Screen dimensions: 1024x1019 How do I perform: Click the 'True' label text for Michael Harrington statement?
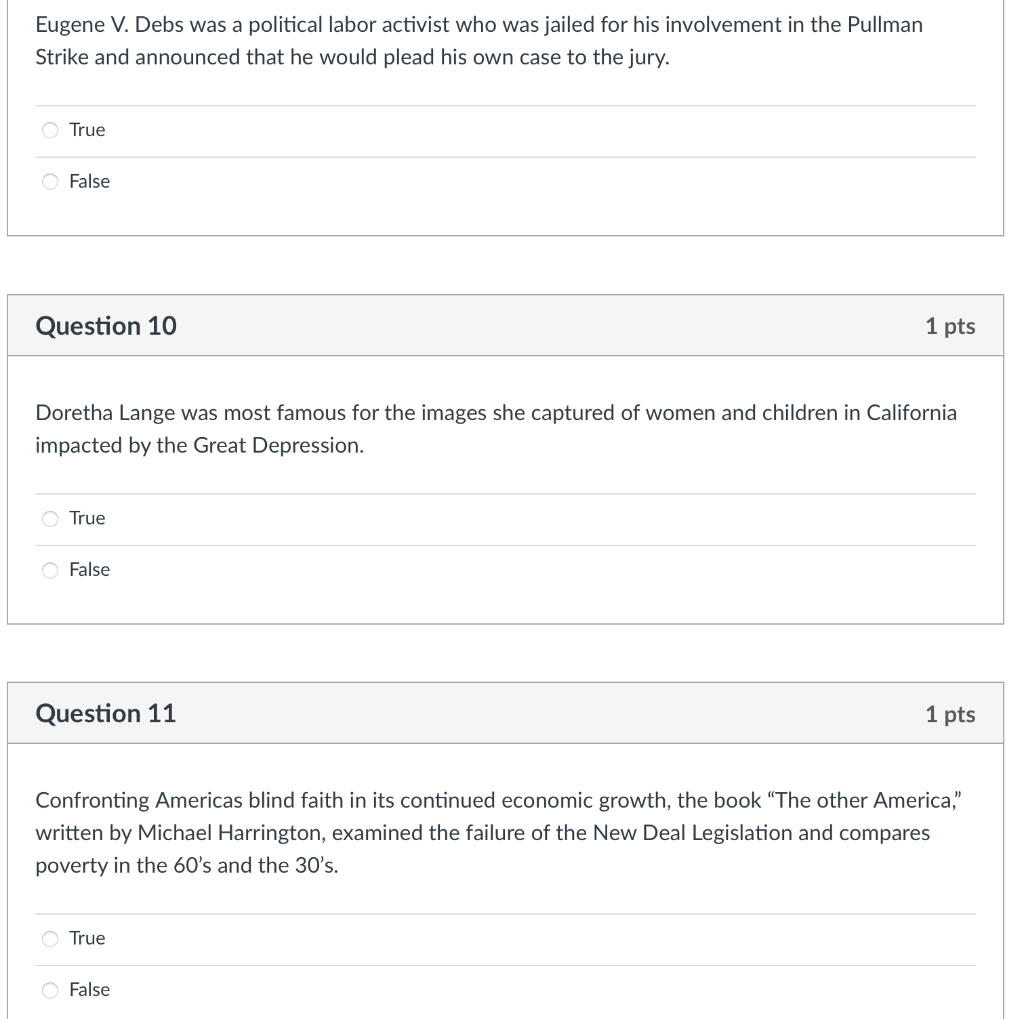tap(87, 938)
